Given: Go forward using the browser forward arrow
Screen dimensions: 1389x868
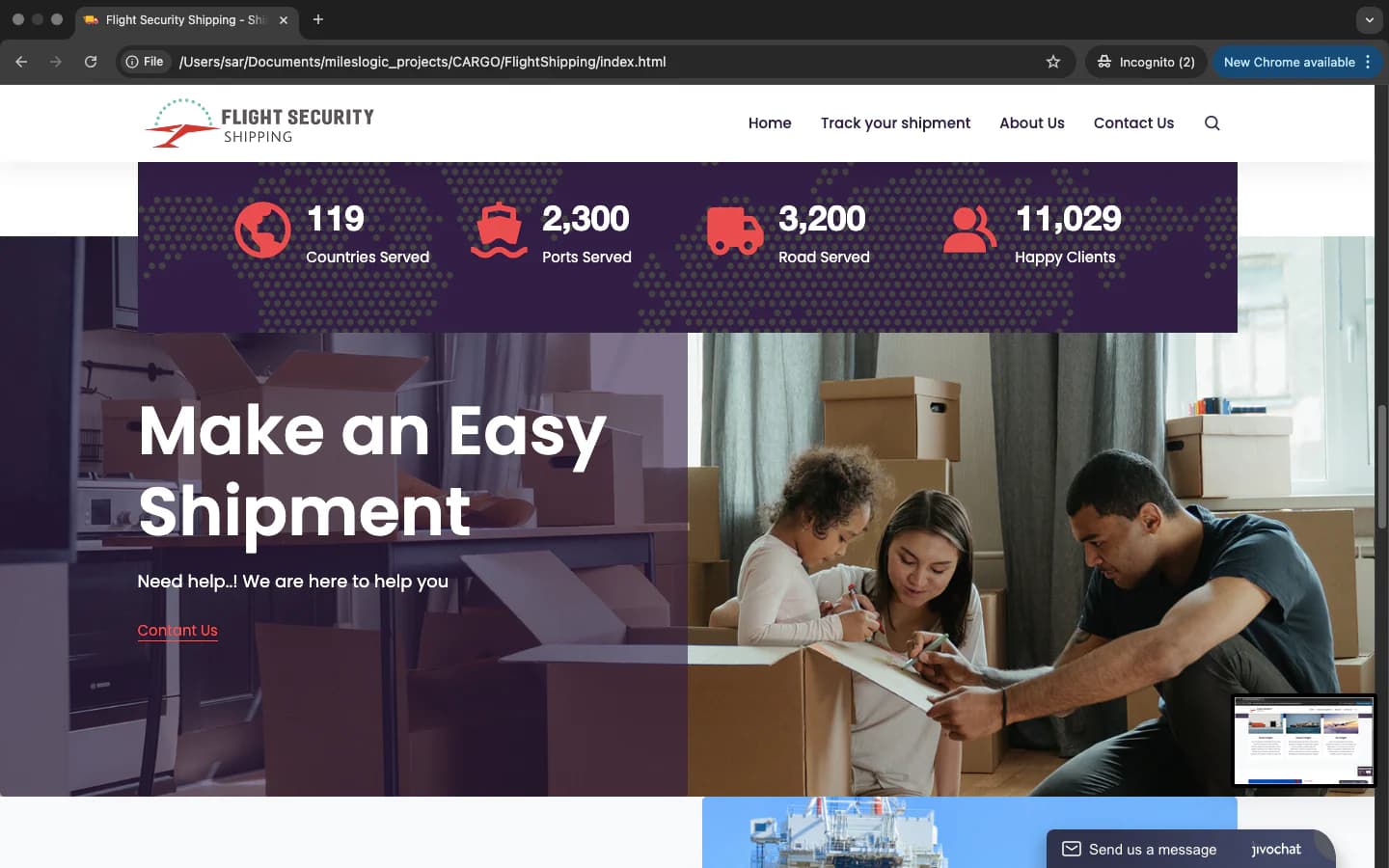Looking at the screenshot, I should coord(56,62).
